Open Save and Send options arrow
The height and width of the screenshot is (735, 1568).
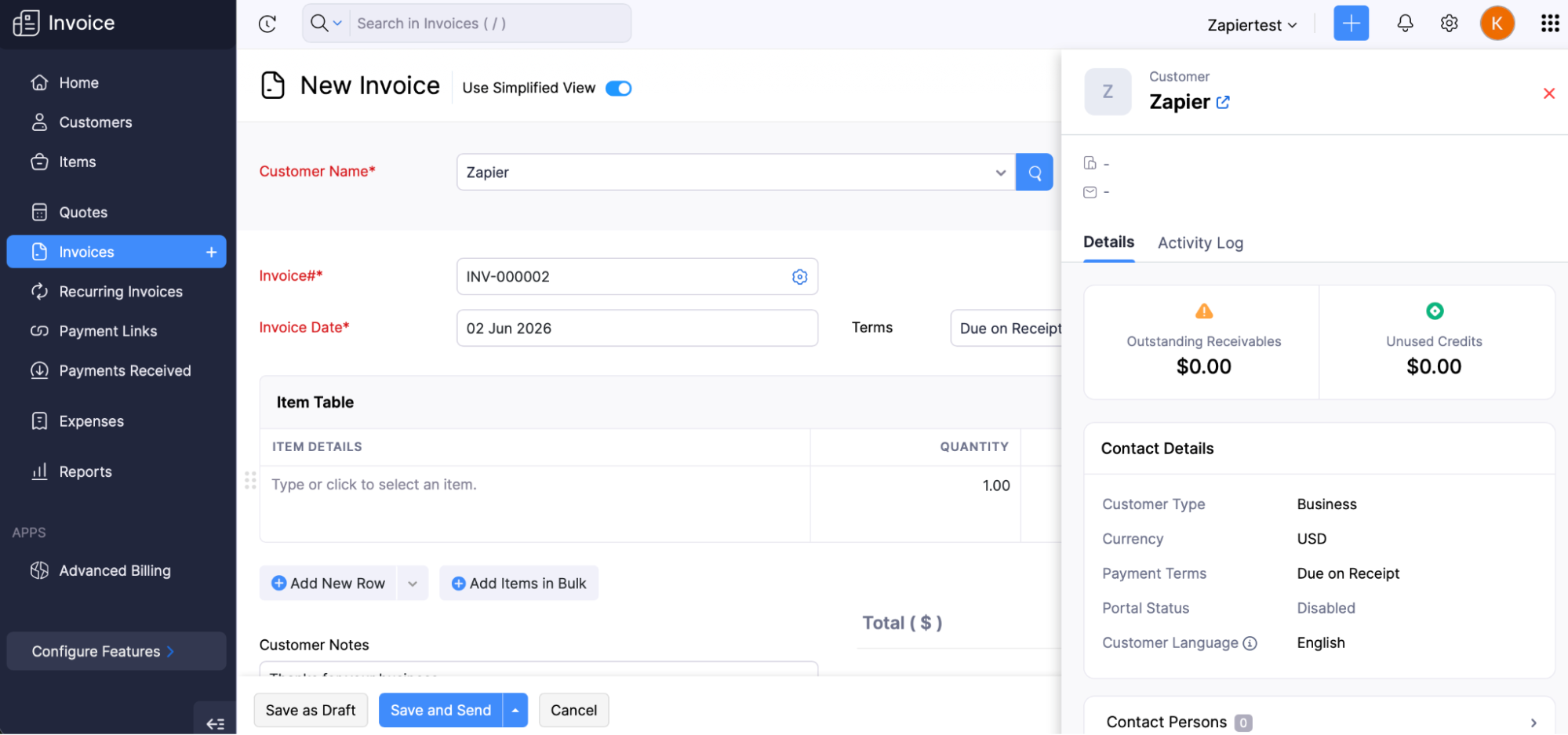click(x=515, y=710)
